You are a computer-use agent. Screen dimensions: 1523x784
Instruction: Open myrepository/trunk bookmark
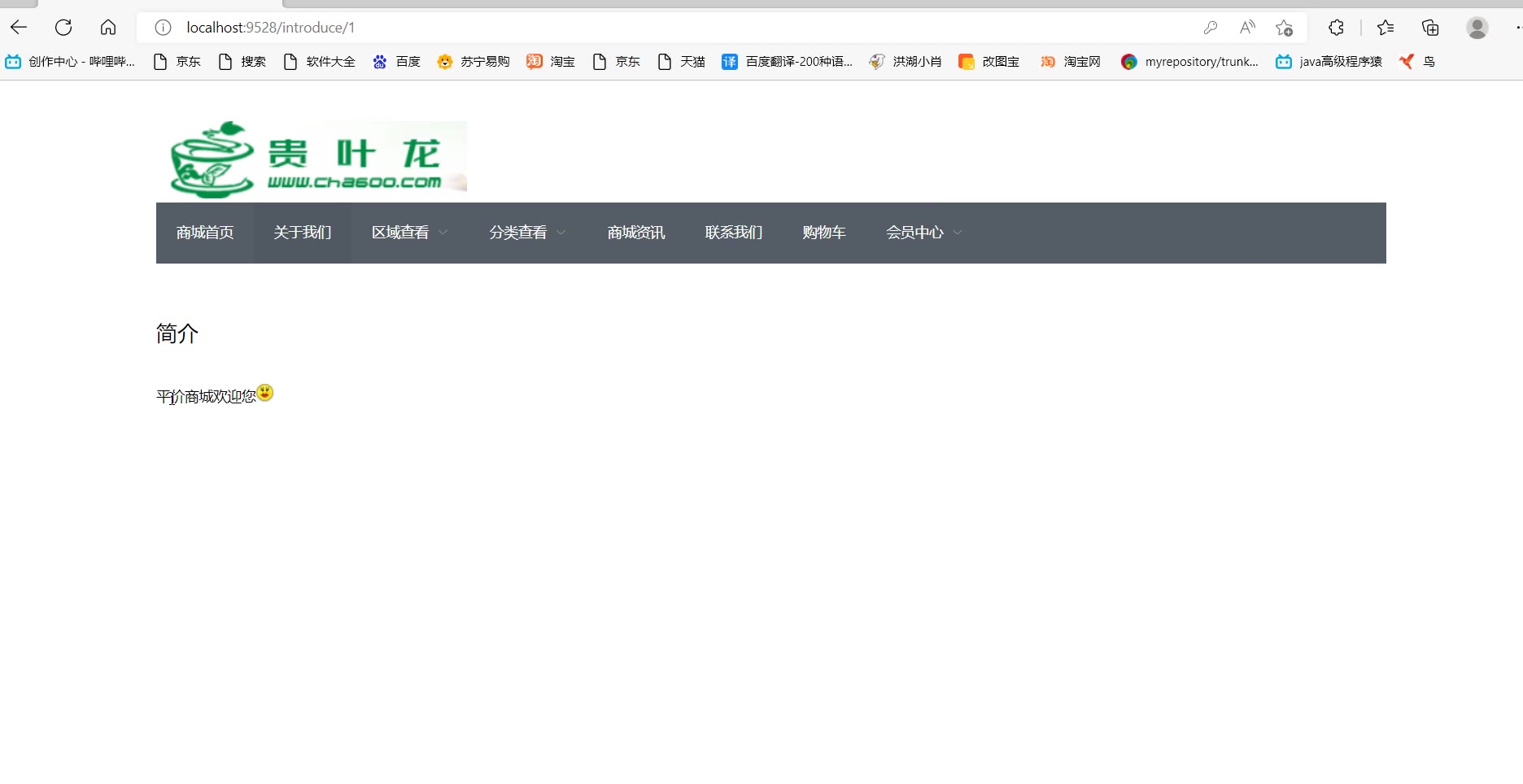(1189, 62)
